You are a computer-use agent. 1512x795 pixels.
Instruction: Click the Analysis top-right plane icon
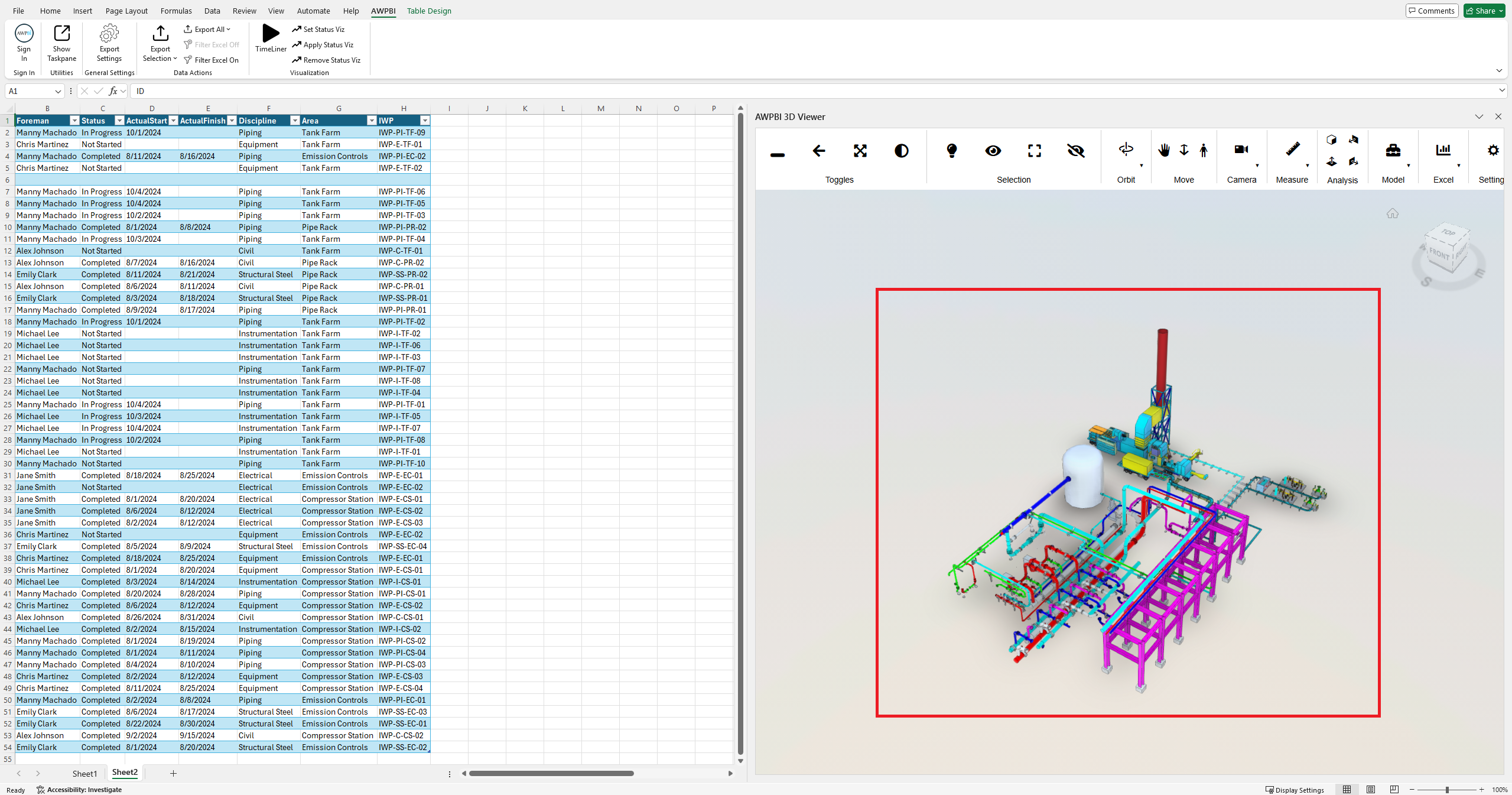(1354, 140)
